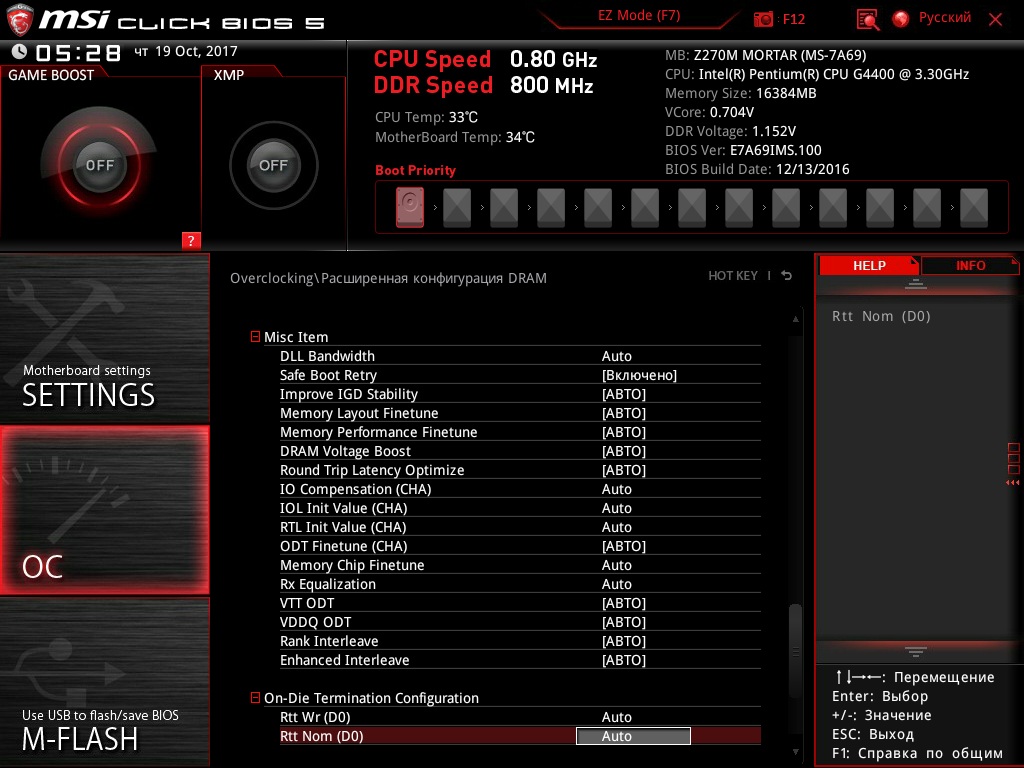The image size is (1024, 768).
Task: Open the OC section
Action: tap(104, 510)
